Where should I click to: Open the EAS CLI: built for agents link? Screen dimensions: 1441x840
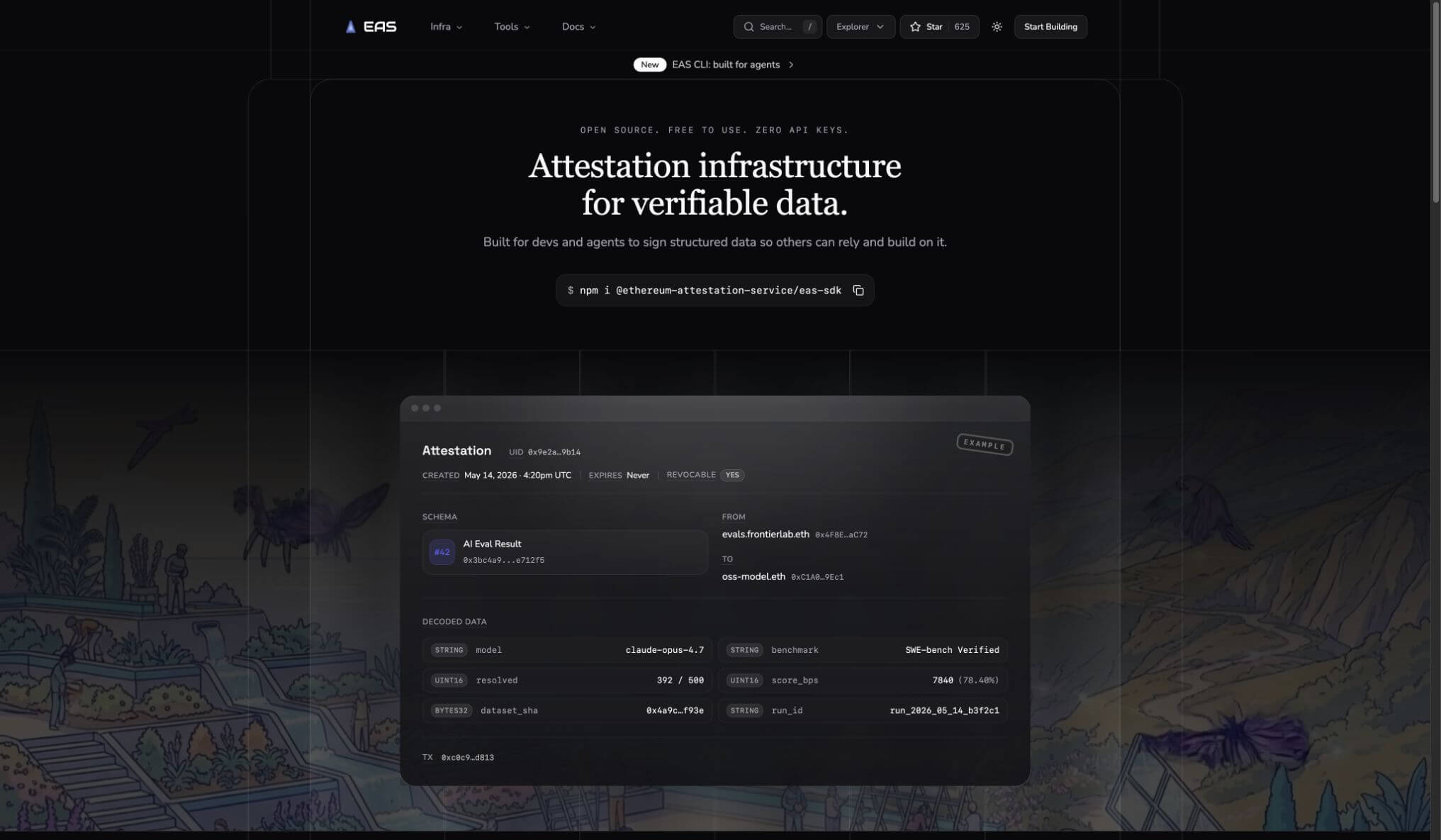(726, 65)
